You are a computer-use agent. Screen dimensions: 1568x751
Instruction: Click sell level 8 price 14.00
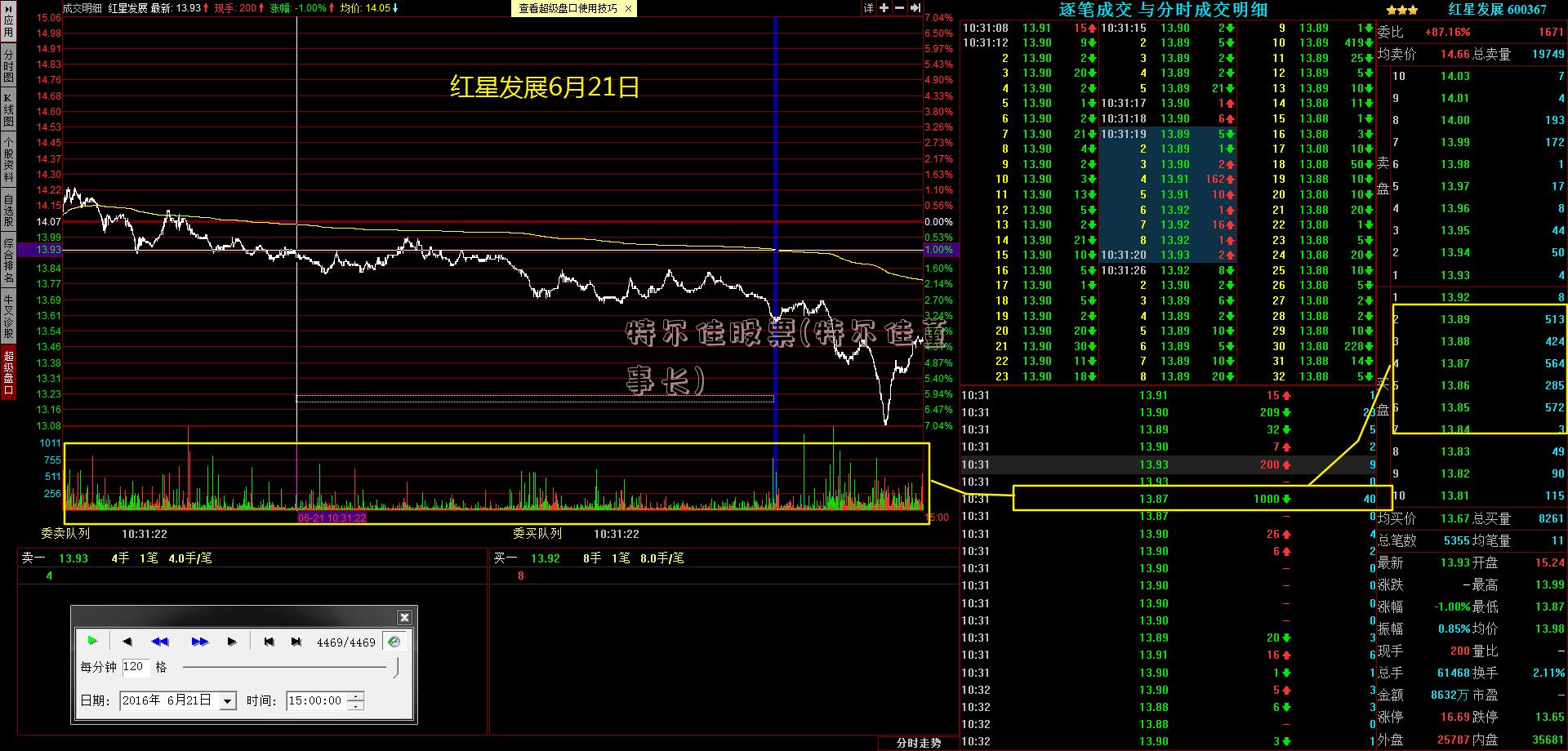point(1454,120)
